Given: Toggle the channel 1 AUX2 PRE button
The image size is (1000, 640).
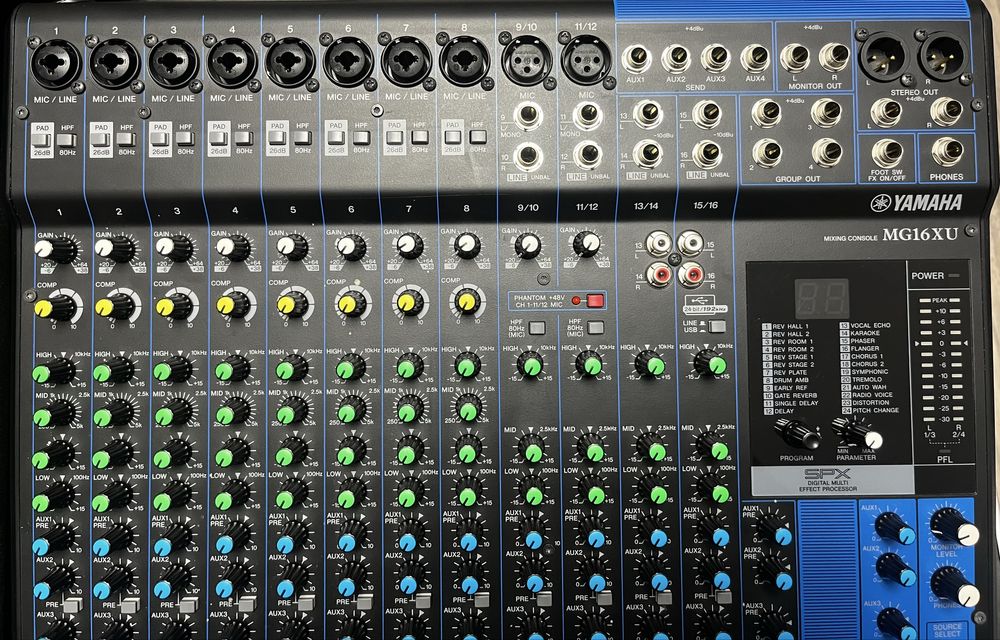Looking at the screenshot, I should pyautogui.click(x=71, y=605).
